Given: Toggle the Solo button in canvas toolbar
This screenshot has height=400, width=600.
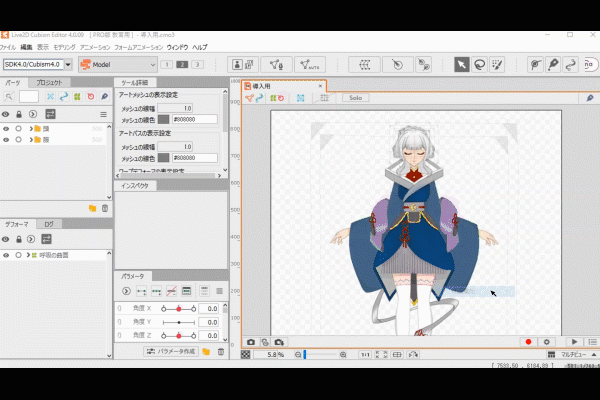Looking at the screenshot, I should pyautogui.click(x=355, y=98).
